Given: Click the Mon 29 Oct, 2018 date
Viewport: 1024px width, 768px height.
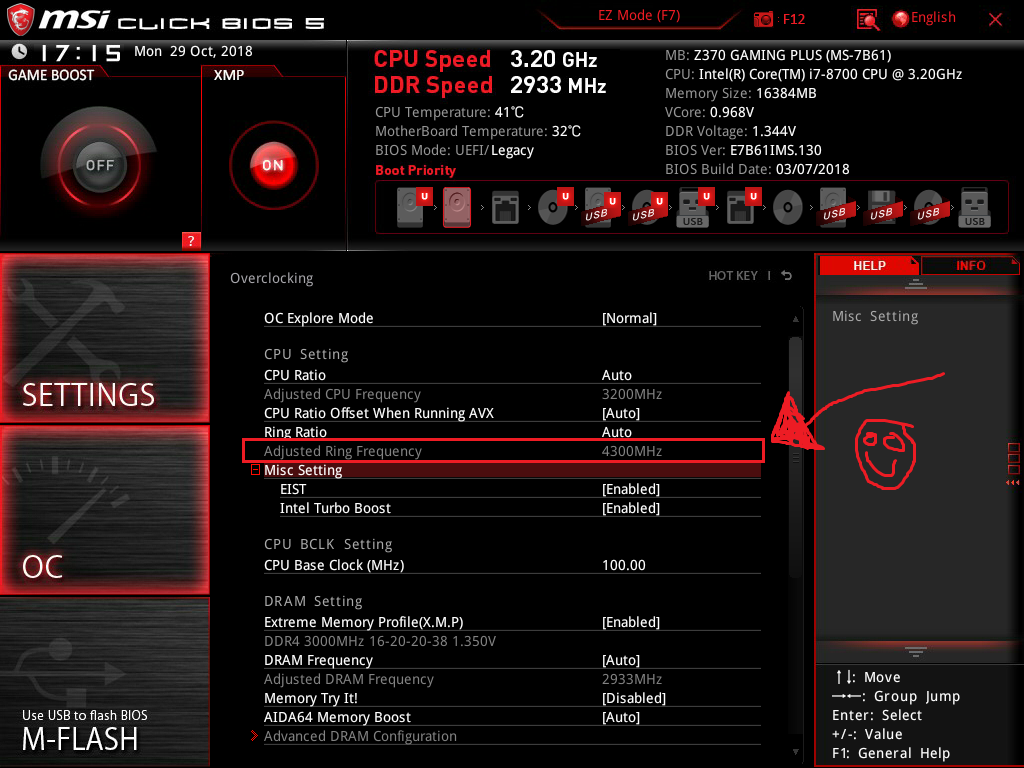Looking at the screenshot, I should pyautogui.click(x=193, y=51).
